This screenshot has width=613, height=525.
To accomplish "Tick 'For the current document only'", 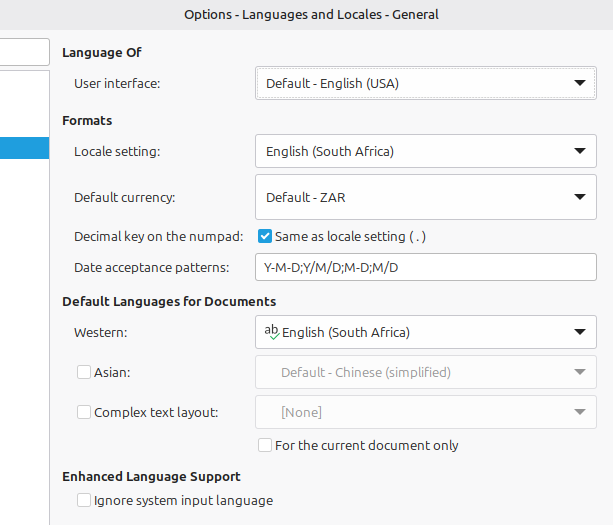I will coord(265,445).
